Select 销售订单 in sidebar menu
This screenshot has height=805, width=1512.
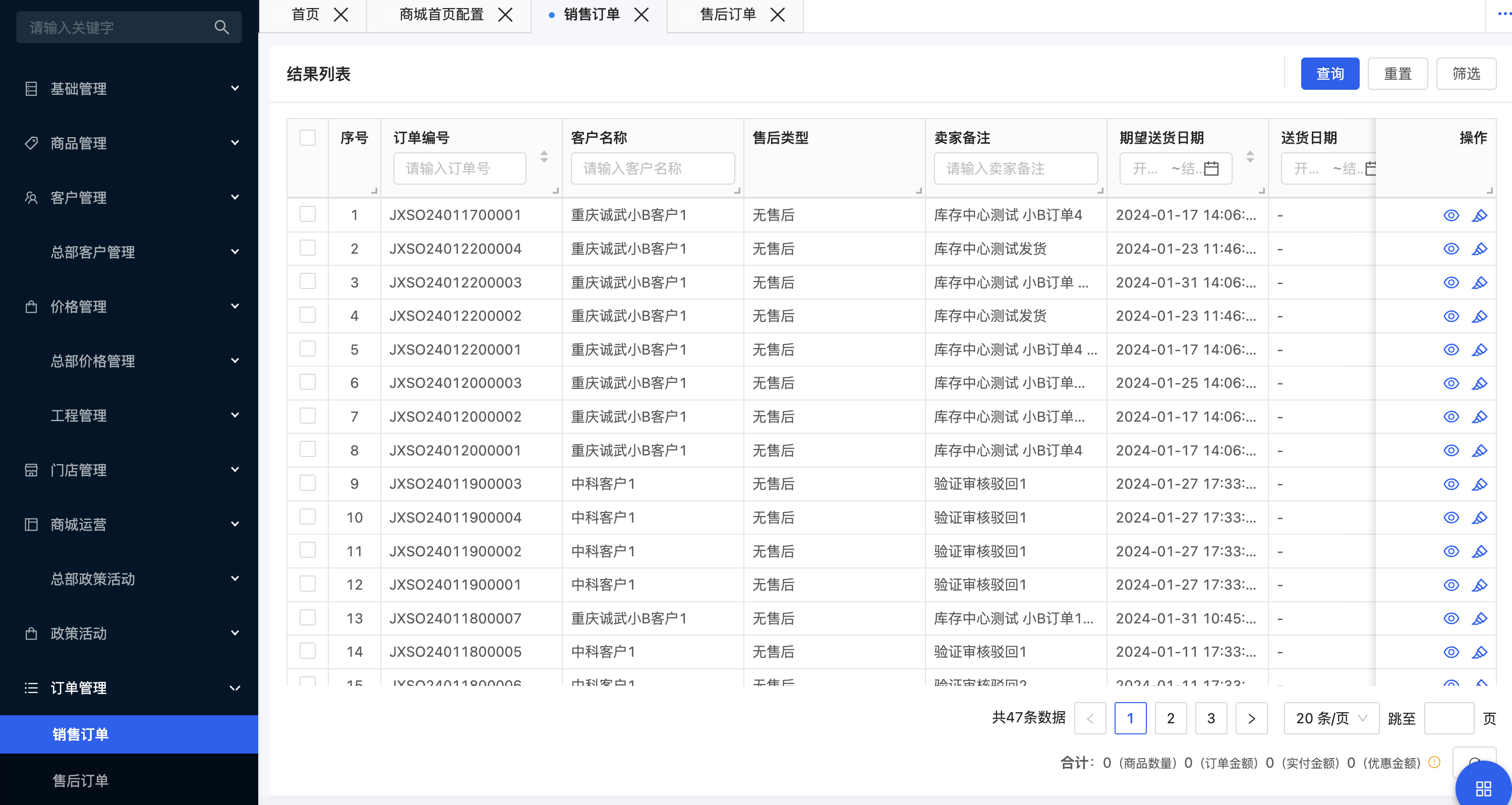tap(129, 734)
